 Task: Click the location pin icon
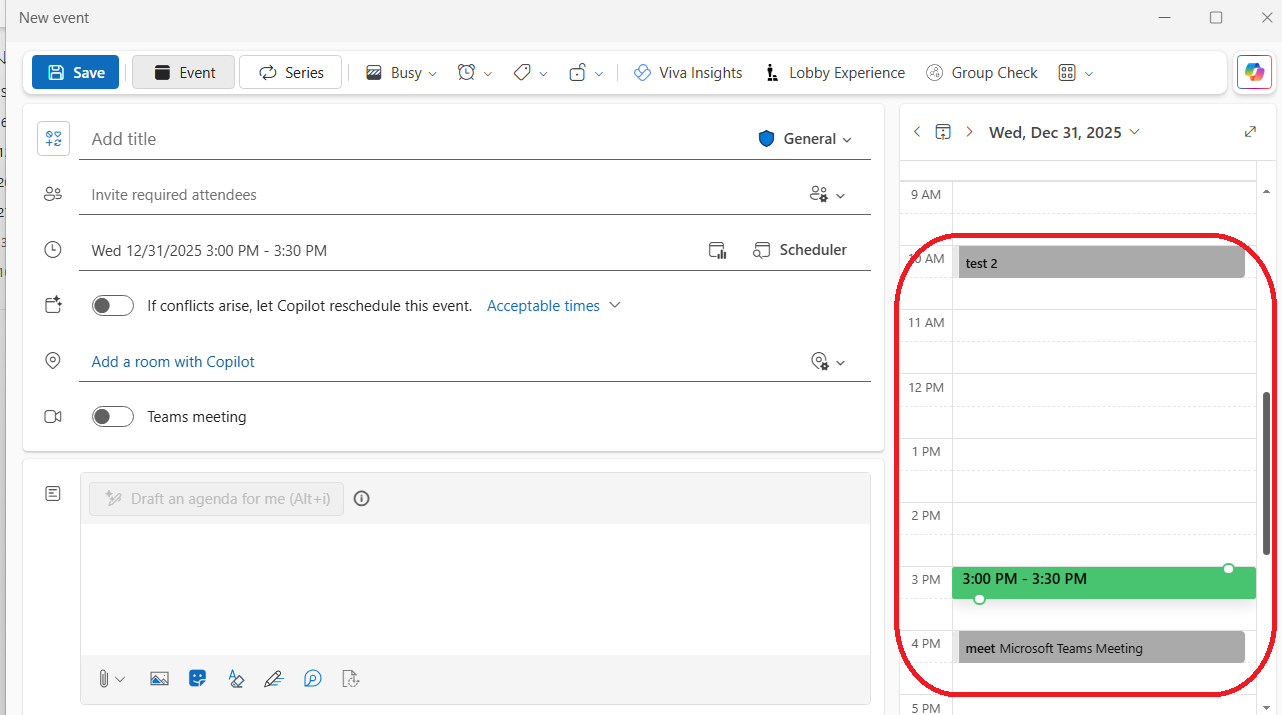click(x=53, y=362)
